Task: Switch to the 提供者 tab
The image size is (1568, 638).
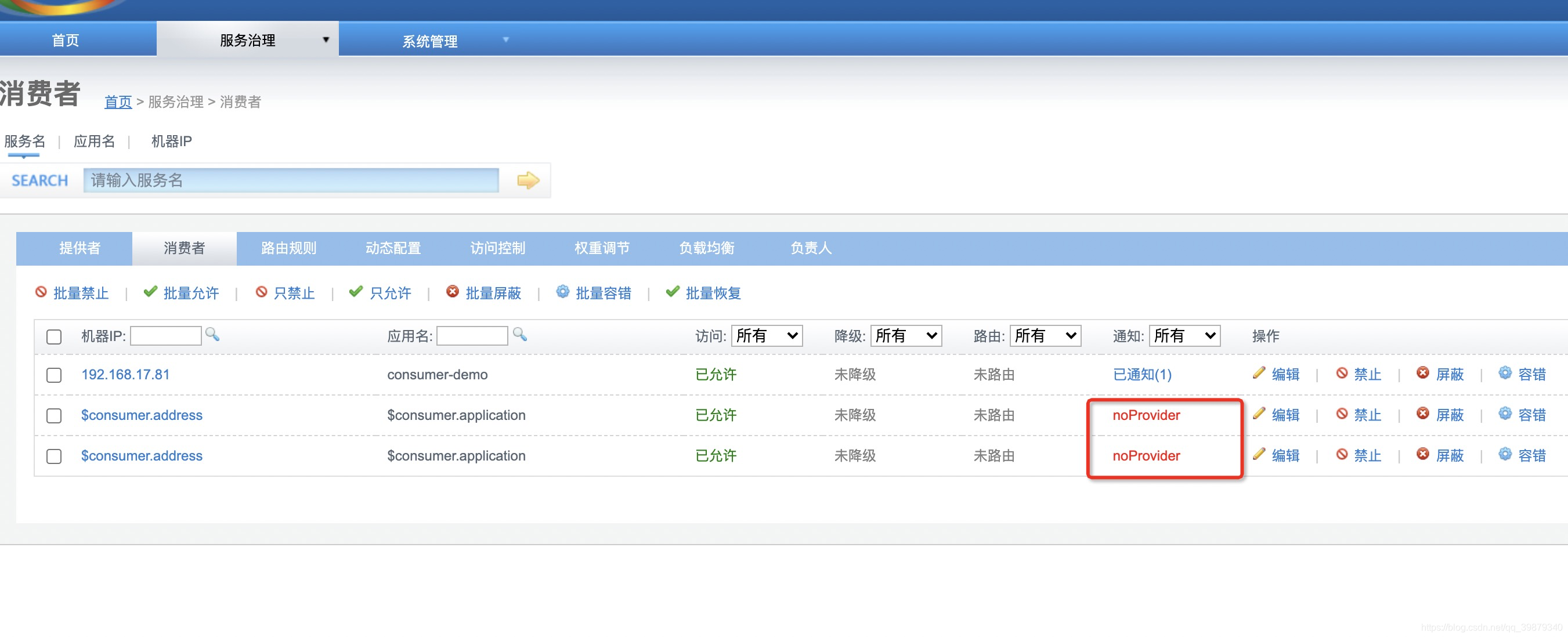Action: pyautogui.click(x=80, y=248)
